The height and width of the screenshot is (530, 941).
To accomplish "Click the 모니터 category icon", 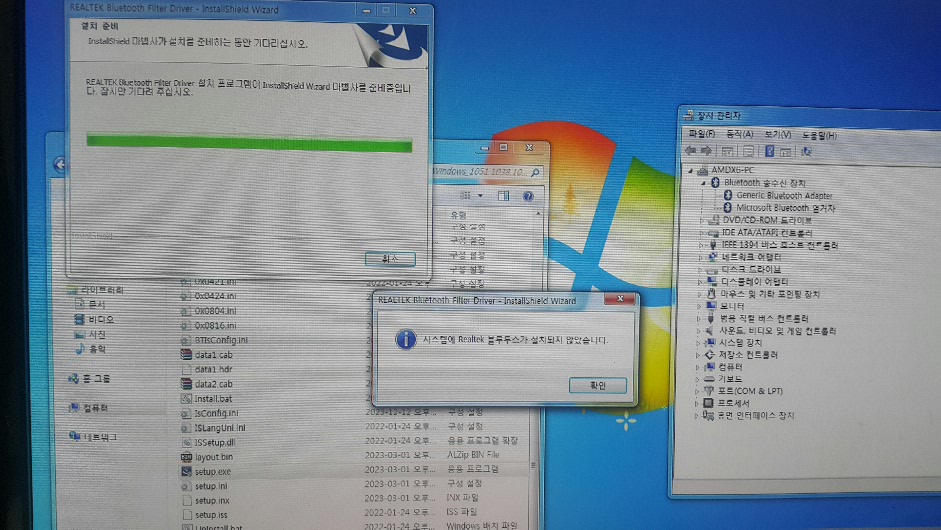I will tap(711, 306).
